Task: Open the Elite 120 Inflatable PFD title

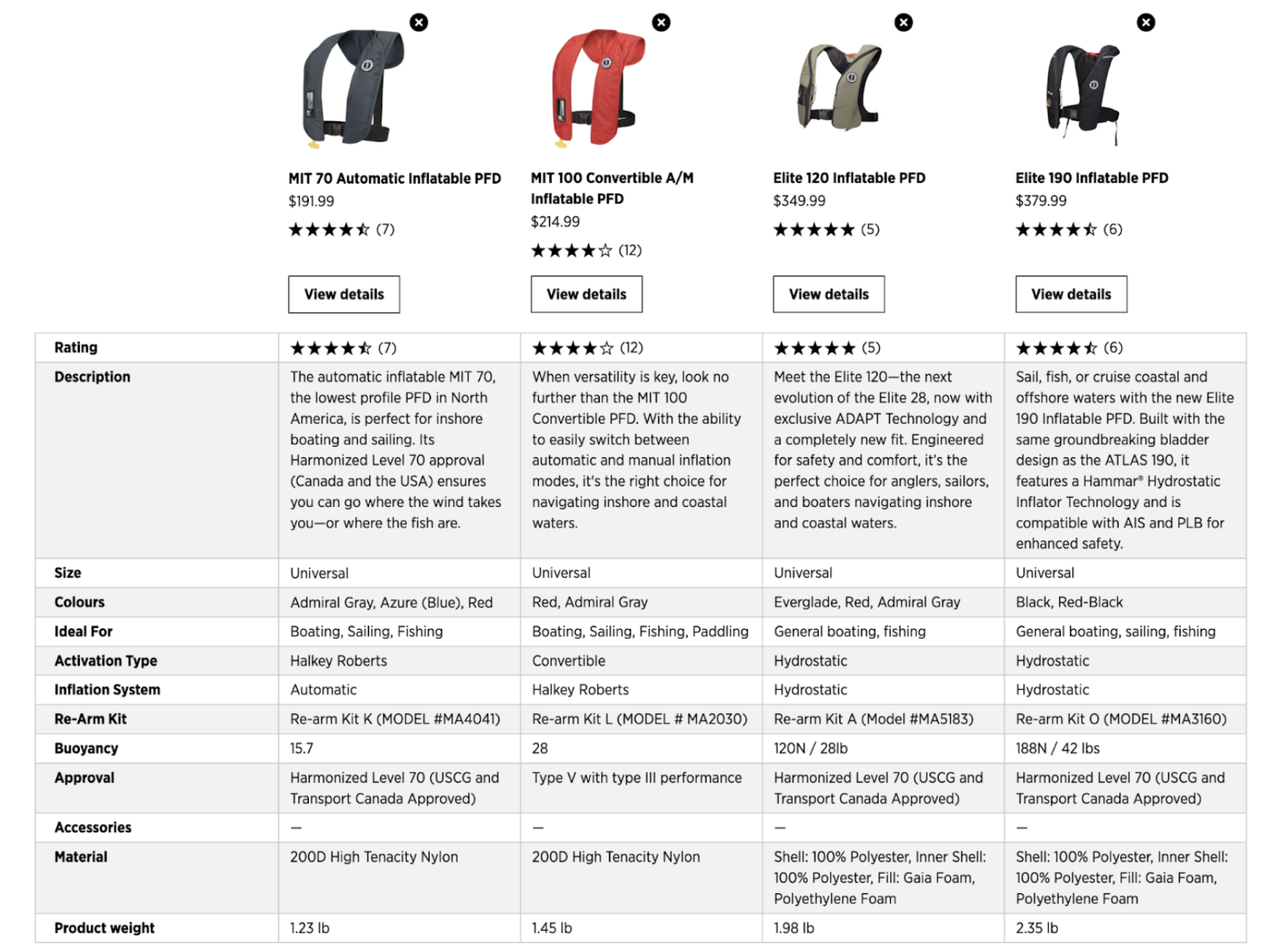Action: click(x=849, y=178)
